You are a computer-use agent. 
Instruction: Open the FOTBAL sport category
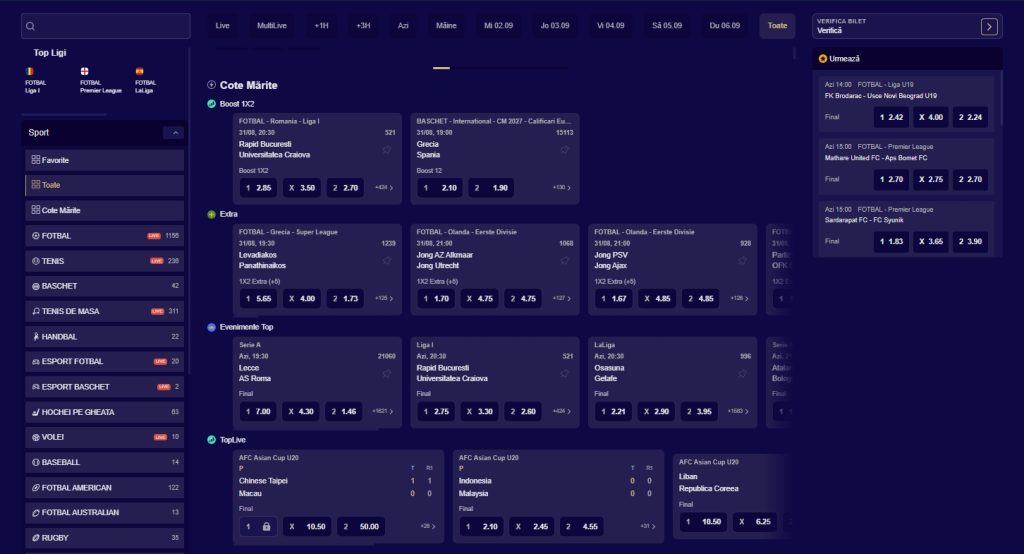click(104, 236)
